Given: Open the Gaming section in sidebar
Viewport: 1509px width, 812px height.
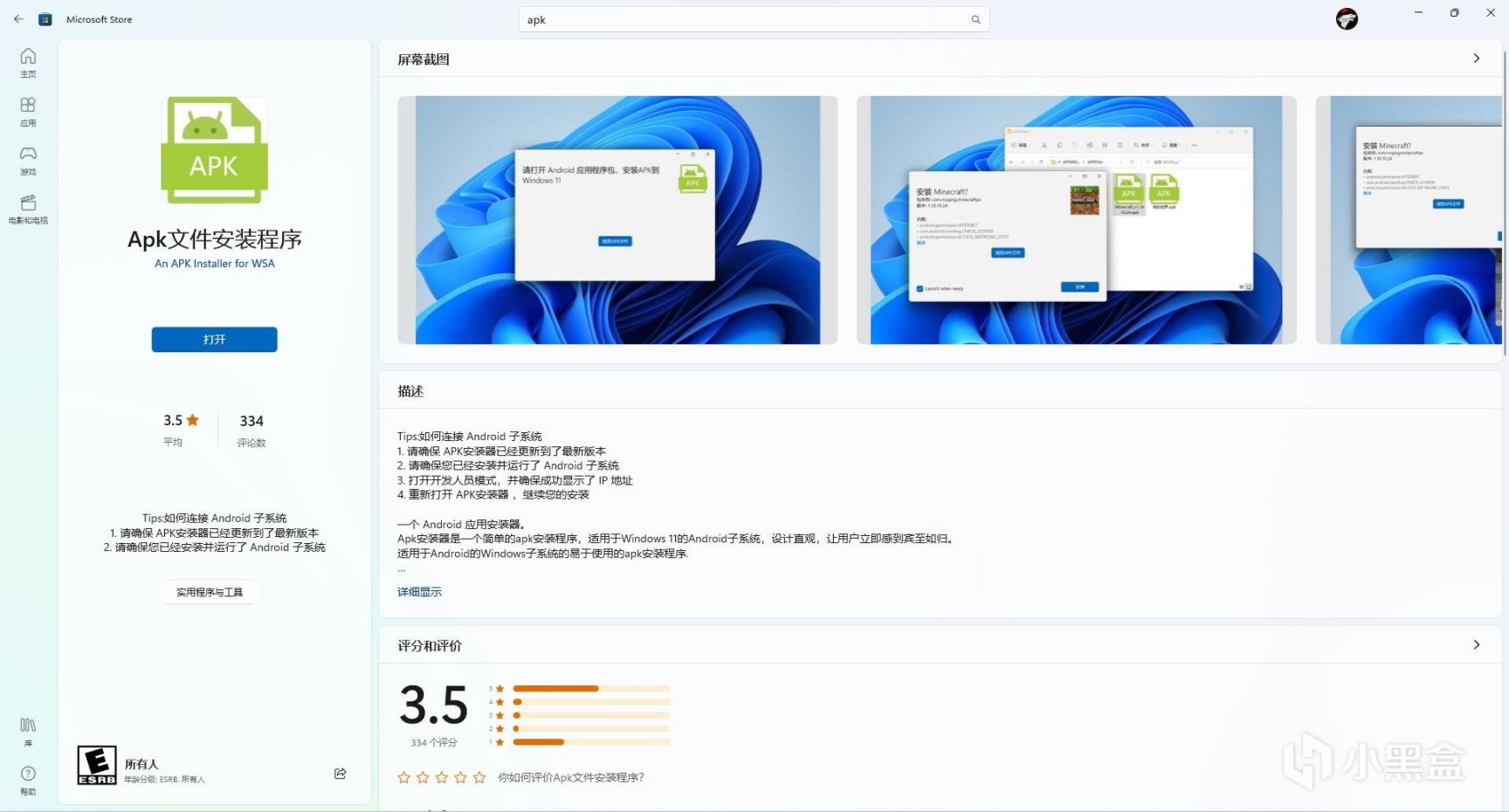Looking at the screenshot, I should [x=28, y=160].
